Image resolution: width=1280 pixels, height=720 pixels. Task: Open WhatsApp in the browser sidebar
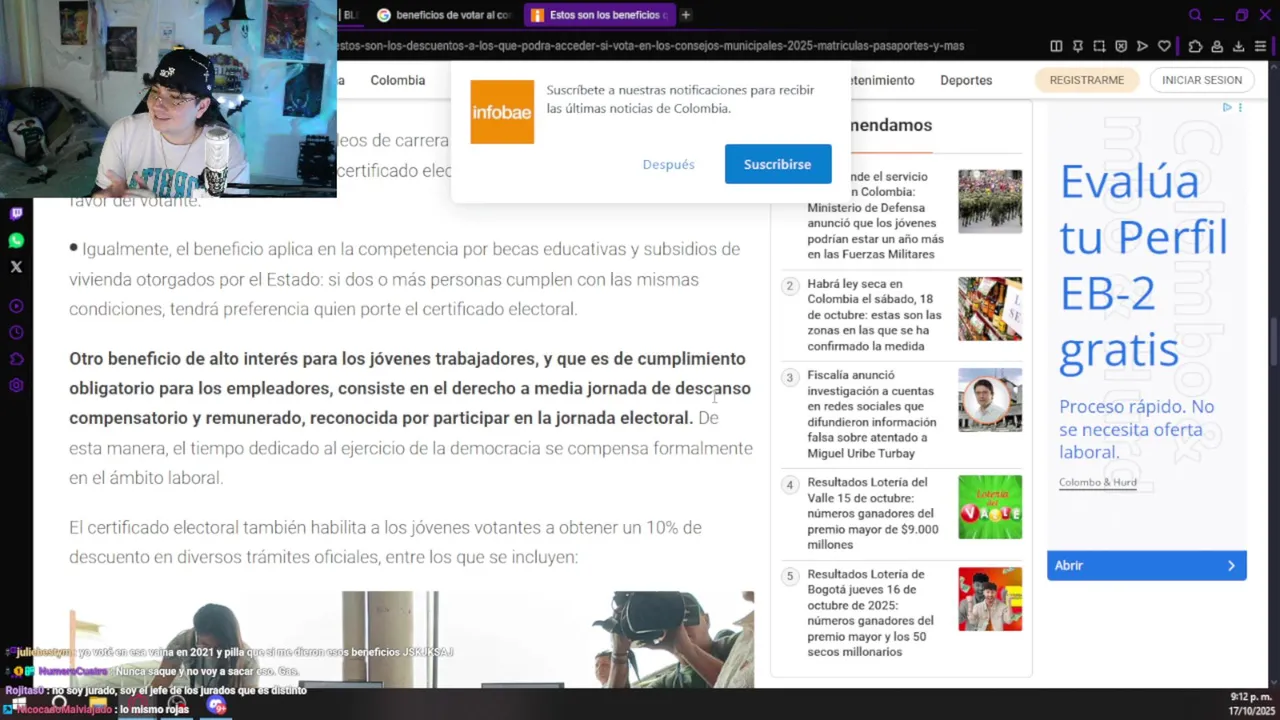(16, 241)
